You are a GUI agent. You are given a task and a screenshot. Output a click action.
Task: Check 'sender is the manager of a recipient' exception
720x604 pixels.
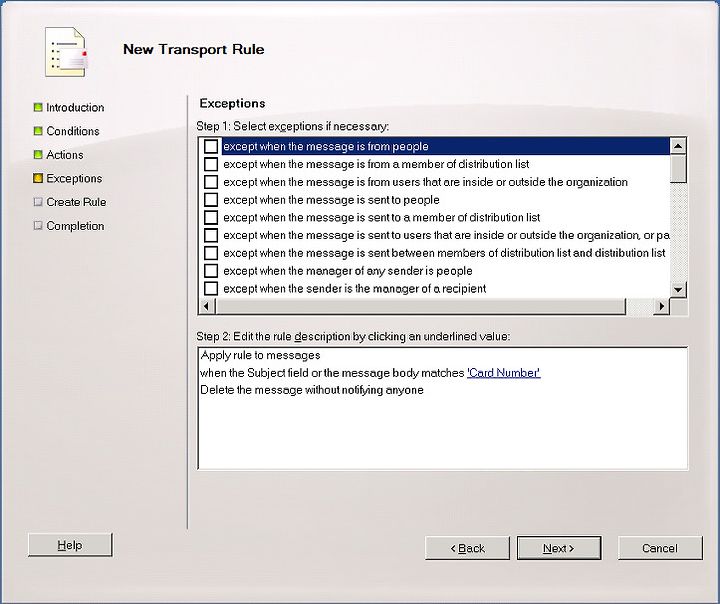coord(211,288)
